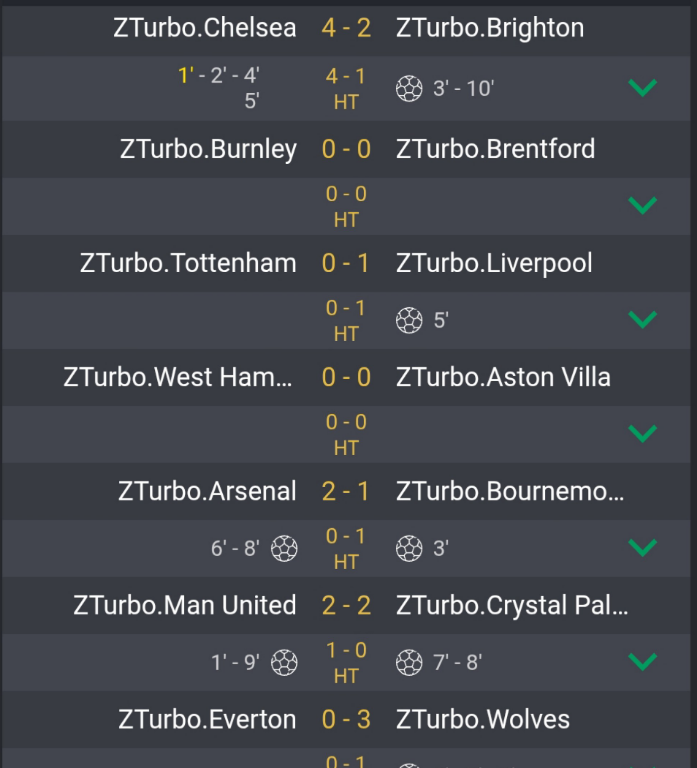697x768 pixels.
Task: Click the Bournemouth goal ball icon
Action: click(409, 548)
